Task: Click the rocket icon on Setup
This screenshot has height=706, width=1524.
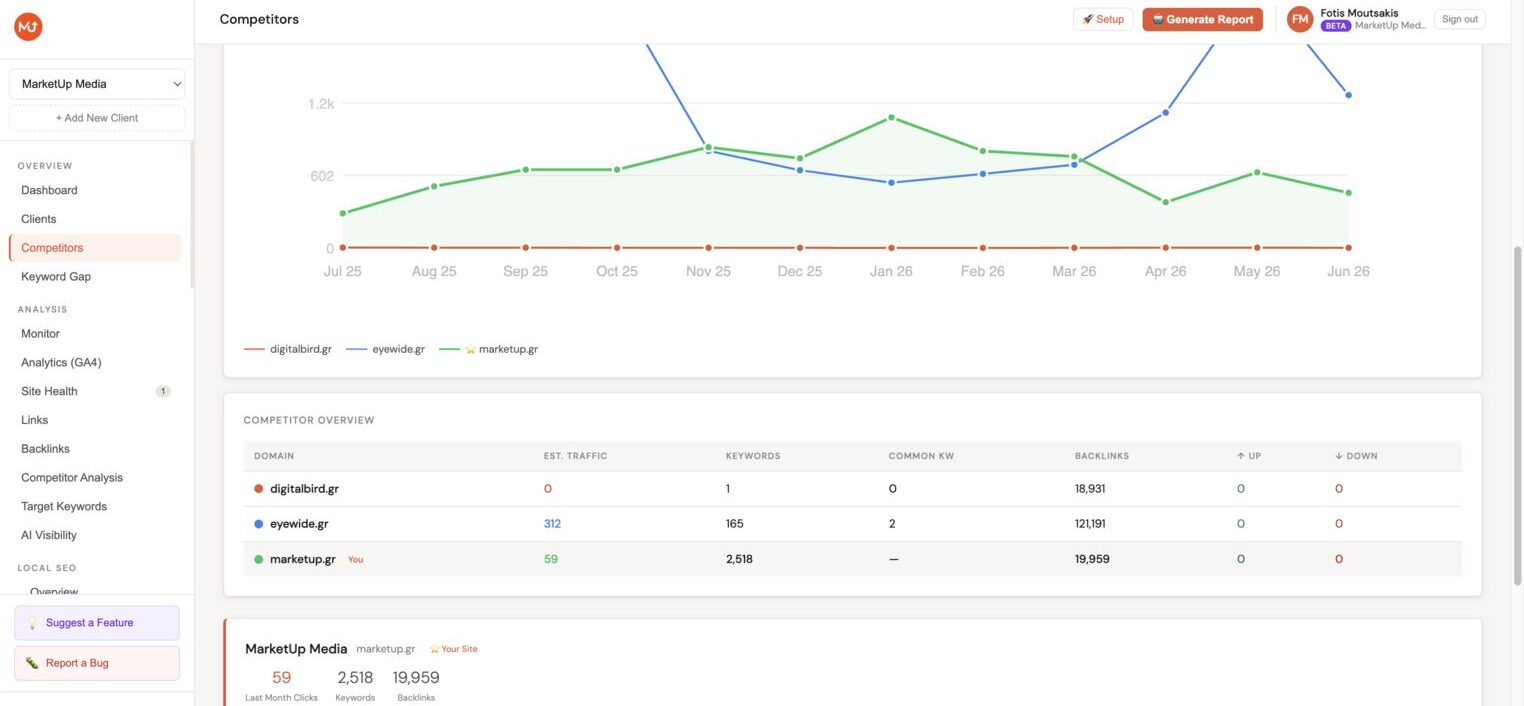Action: [x=1088, y=19]
